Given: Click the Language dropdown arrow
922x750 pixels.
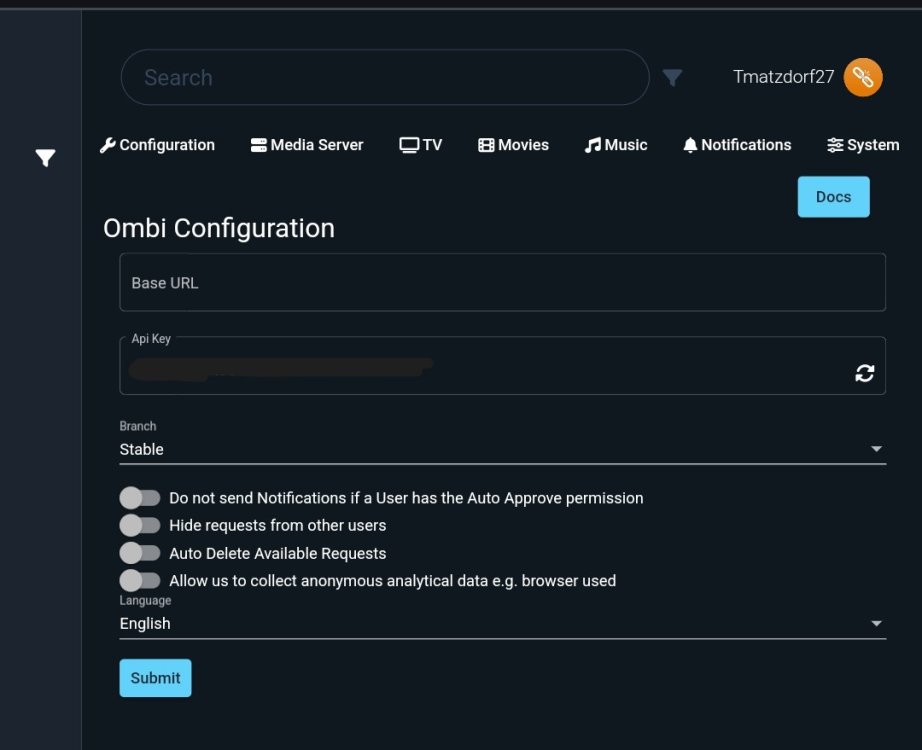Looking at the screenshot, I should (x=876, y=624).
